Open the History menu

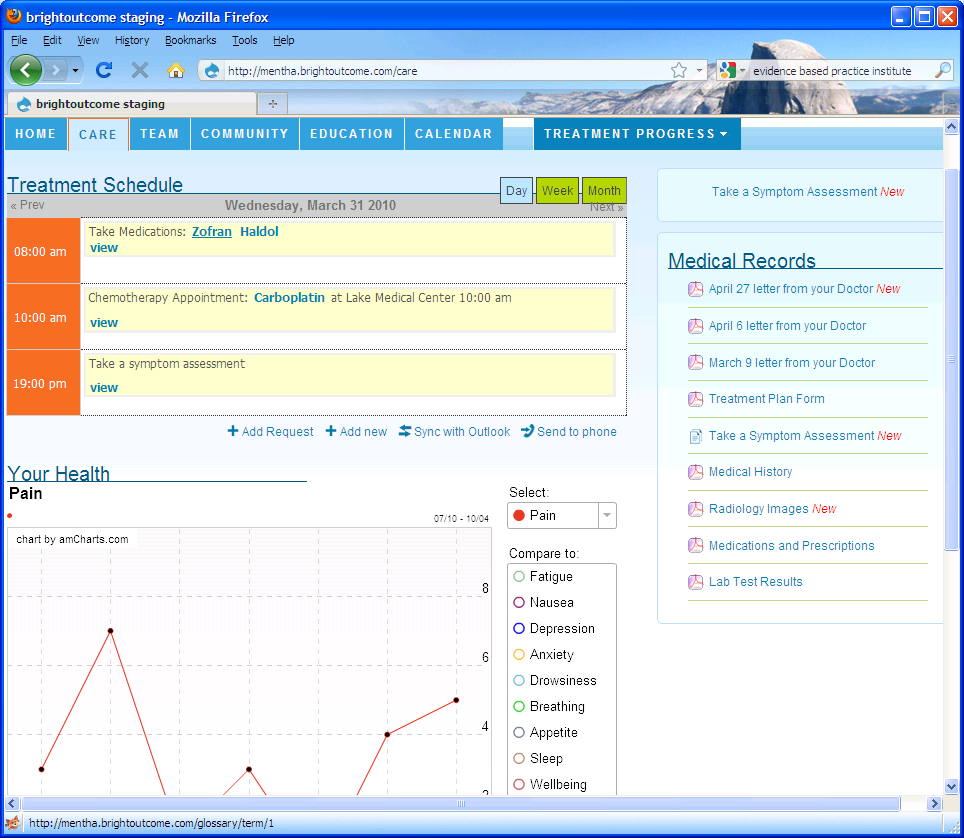pos(132,40)
